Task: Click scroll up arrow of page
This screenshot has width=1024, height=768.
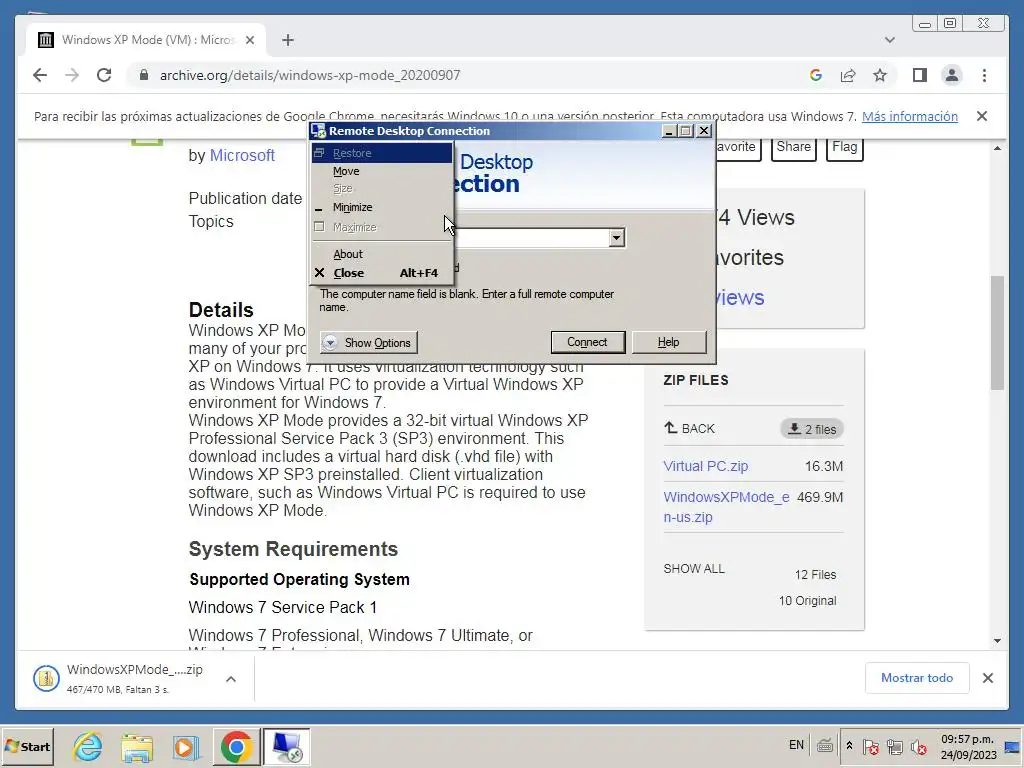Action: (997, 148)
